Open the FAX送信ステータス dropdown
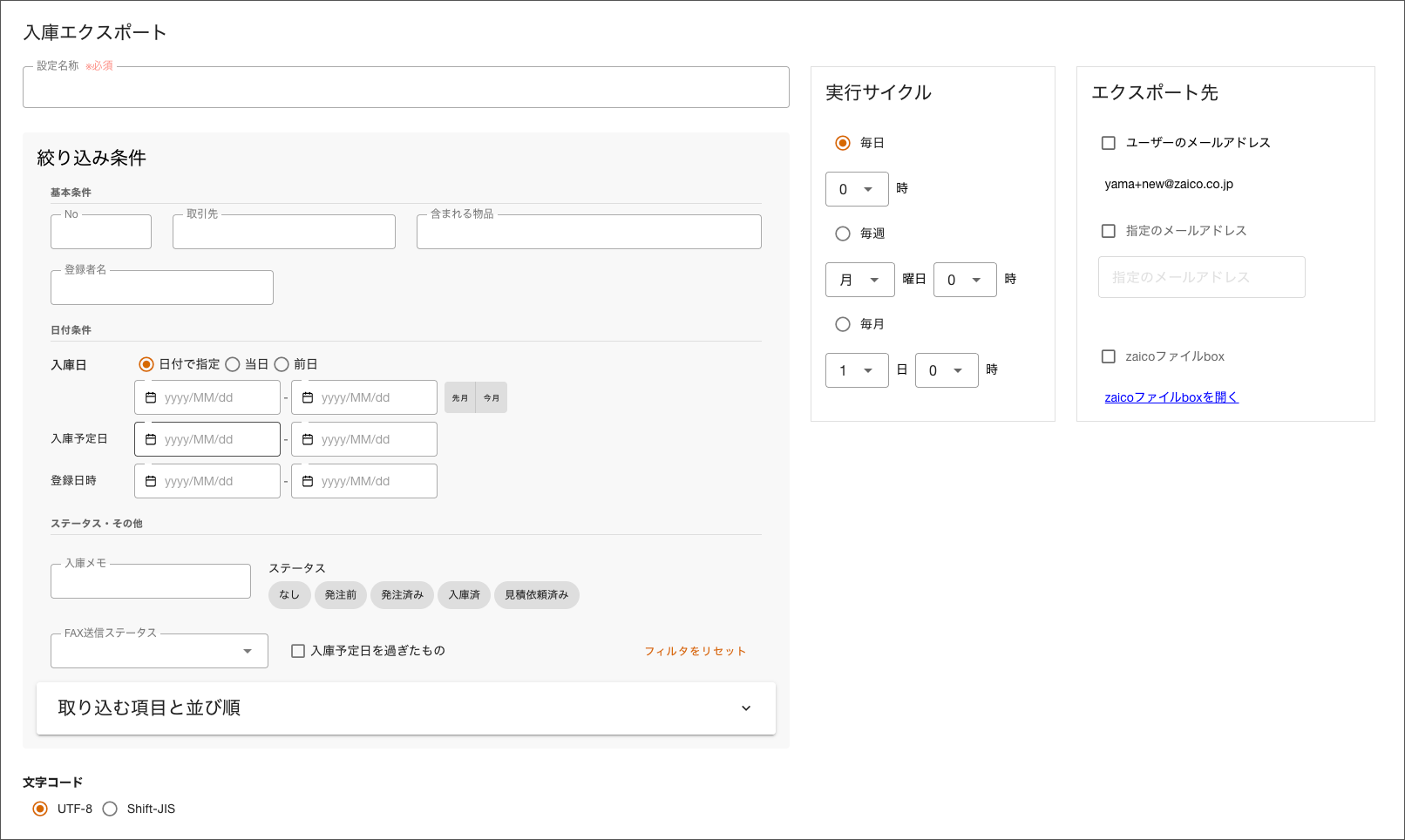 tap(160, 651)
